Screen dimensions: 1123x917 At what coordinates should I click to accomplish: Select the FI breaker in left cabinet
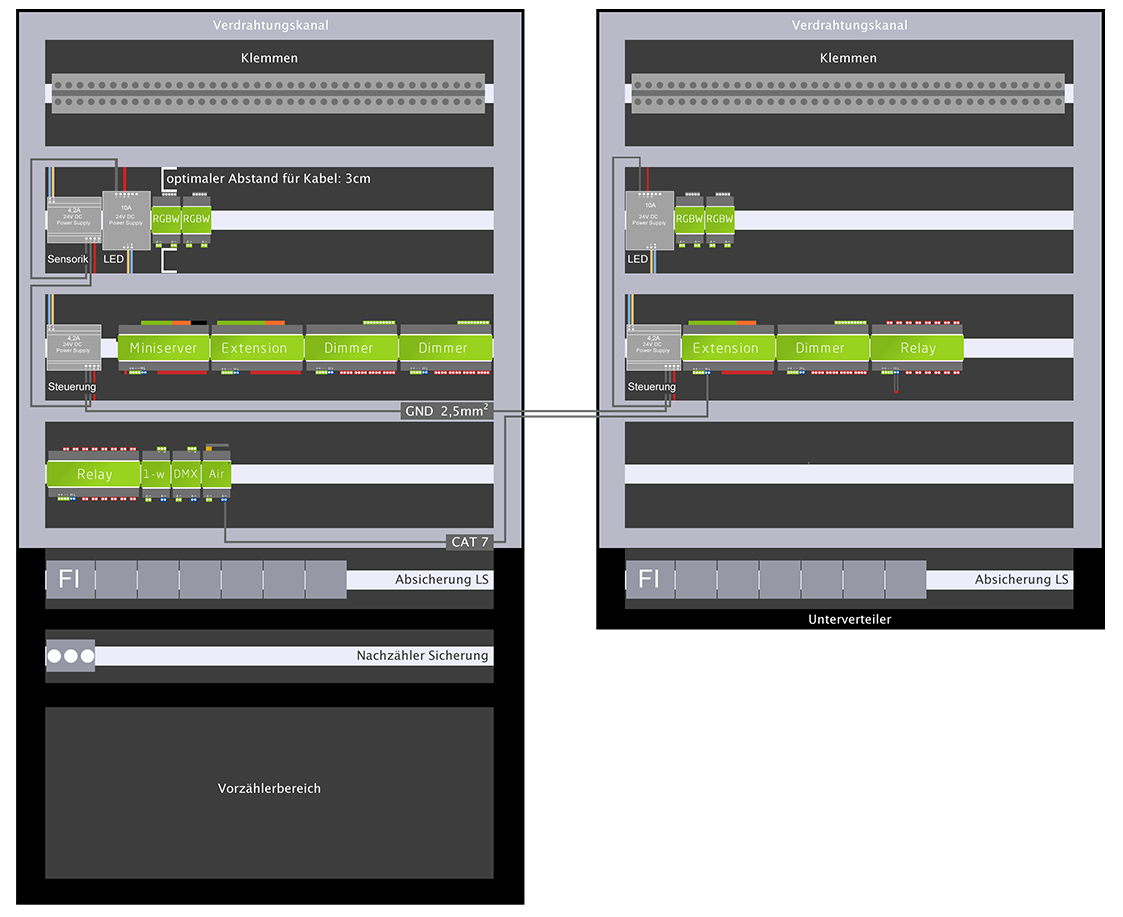point(70,579)
